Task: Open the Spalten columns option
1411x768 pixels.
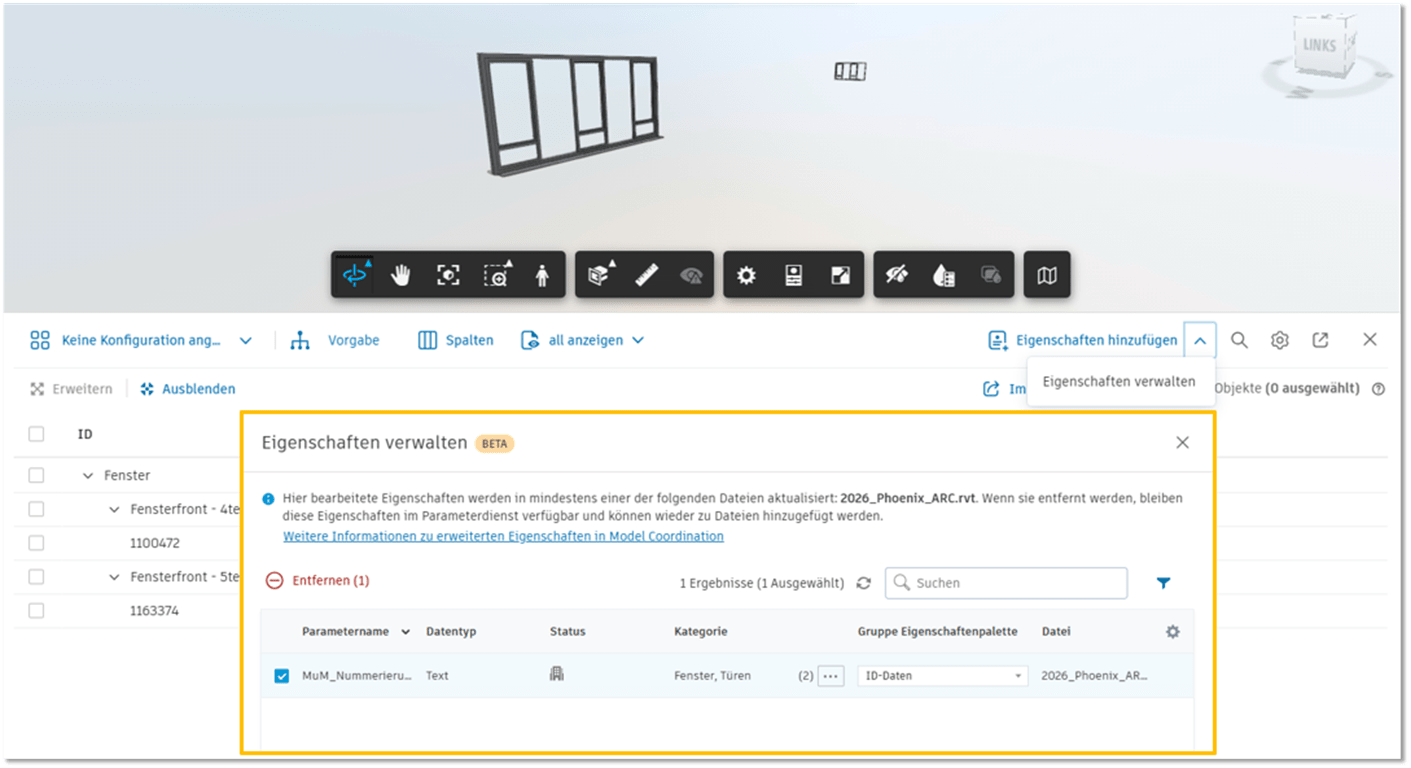Action: point(456,340)
